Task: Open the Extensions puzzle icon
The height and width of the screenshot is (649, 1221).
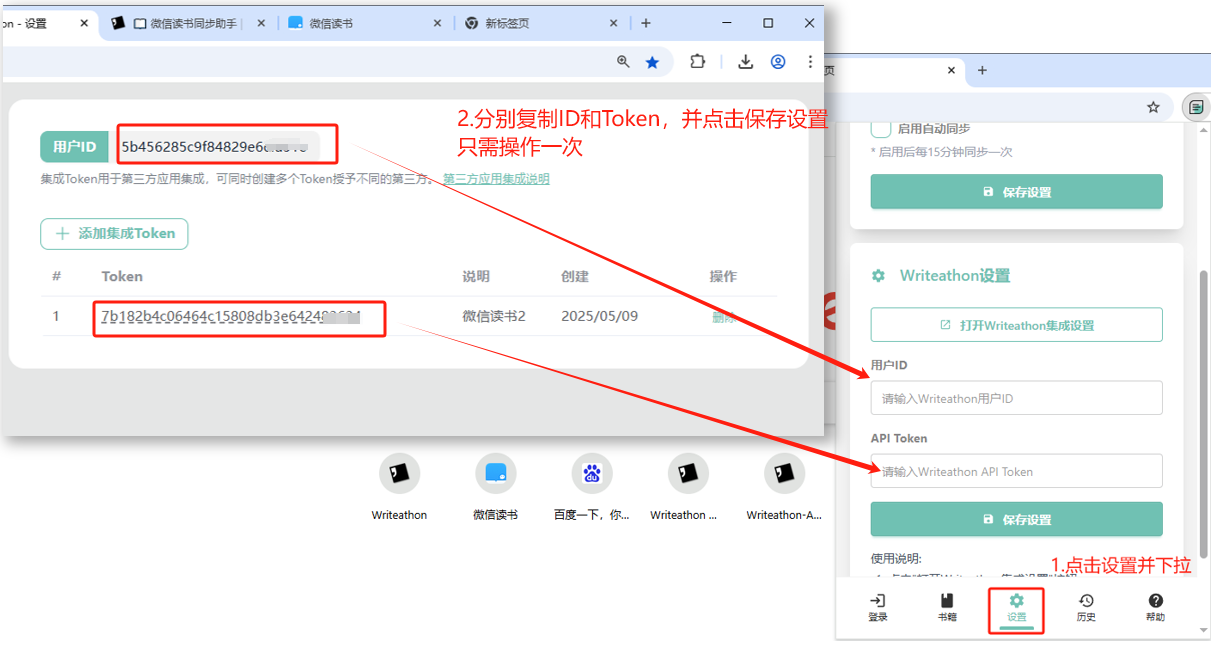Action: coord(698,62)
